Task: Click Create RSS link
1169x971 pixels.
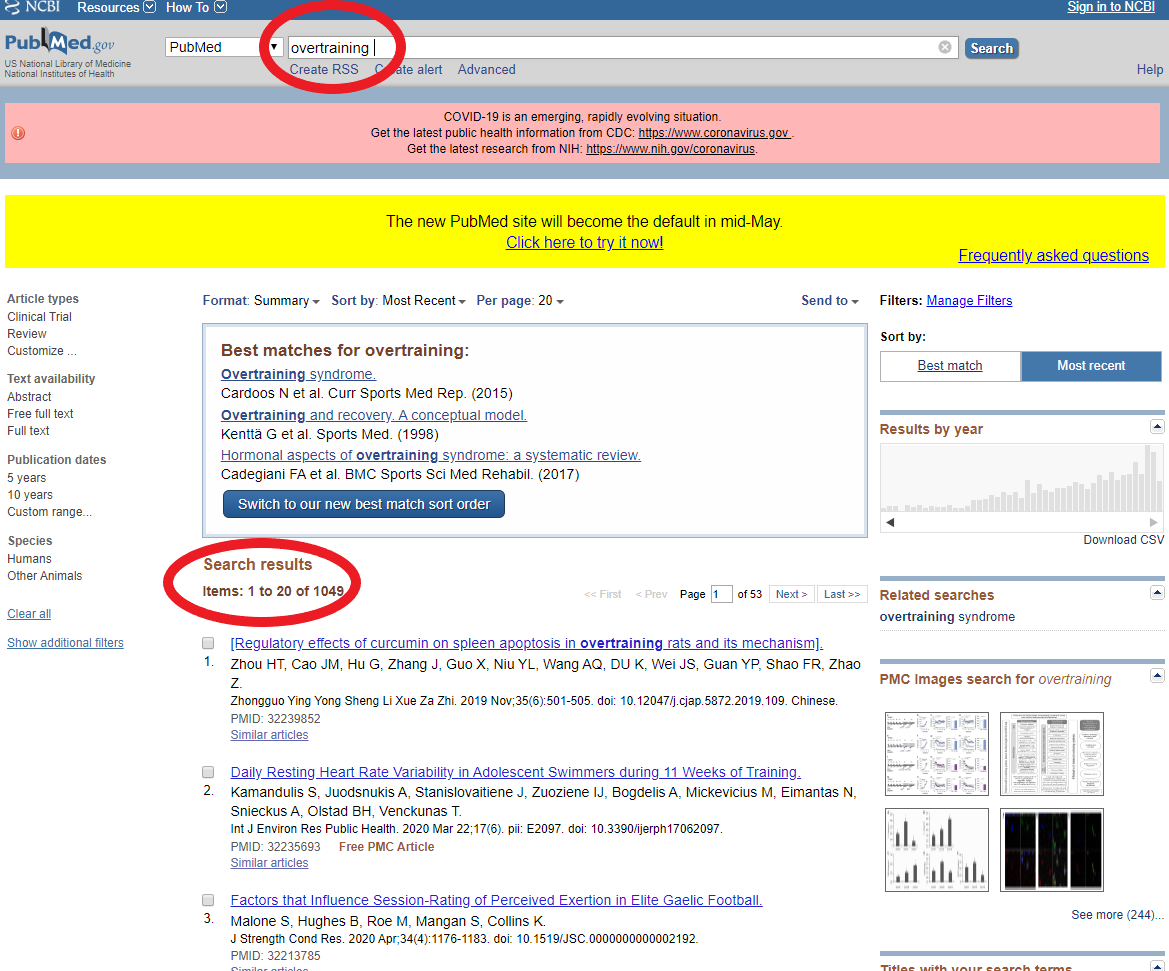Action: pos(324,69)
